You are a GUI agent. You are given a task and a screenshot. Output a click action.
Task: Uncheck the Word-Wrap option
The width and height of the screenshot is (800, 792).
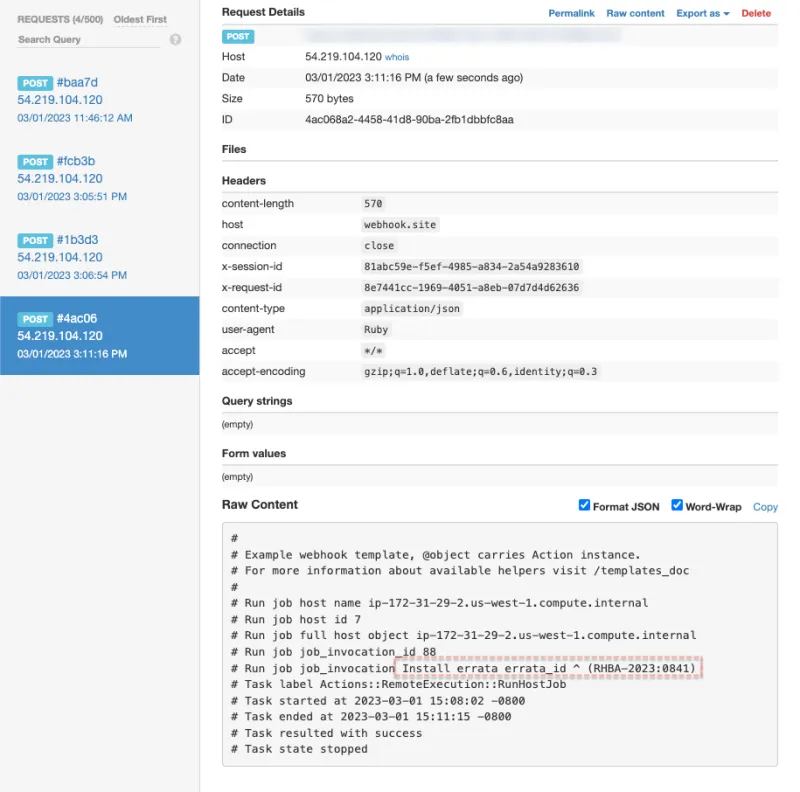coord(677,505)
